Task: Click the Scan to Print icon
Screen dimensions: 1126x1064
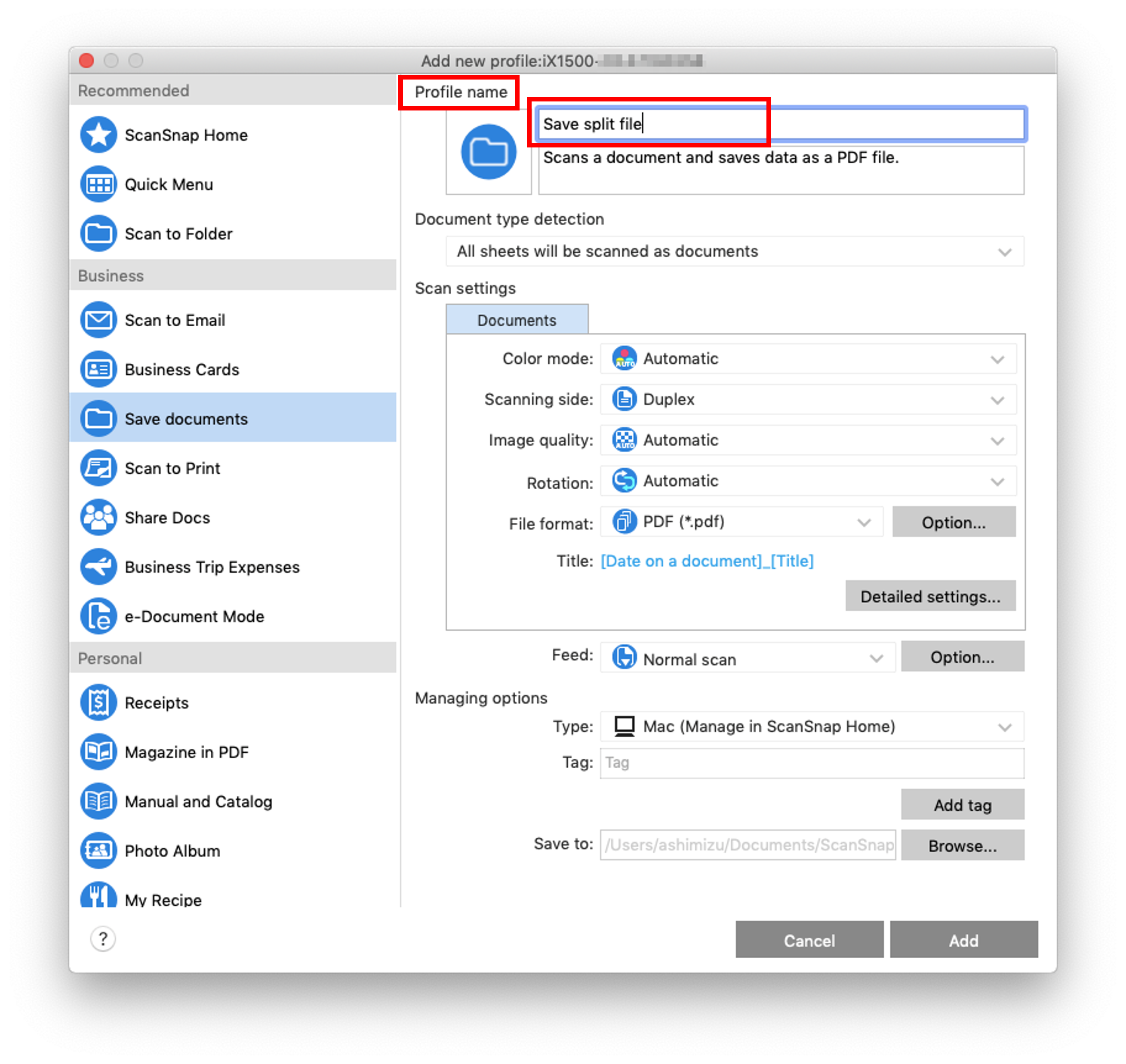Action: (x=100, y=465)
